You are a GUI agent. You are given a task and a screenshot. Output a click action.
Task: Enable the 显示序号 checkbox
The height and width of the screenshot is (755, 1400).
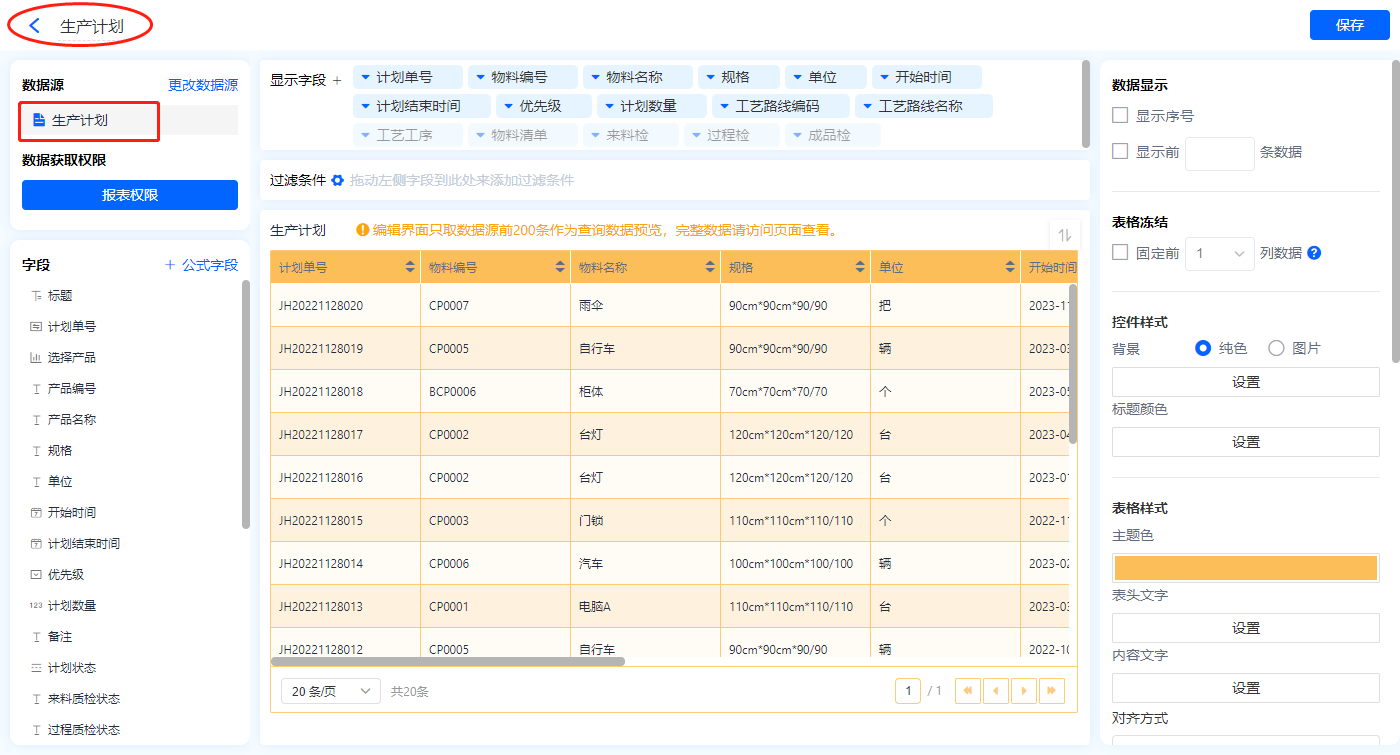coord(1120,116)
